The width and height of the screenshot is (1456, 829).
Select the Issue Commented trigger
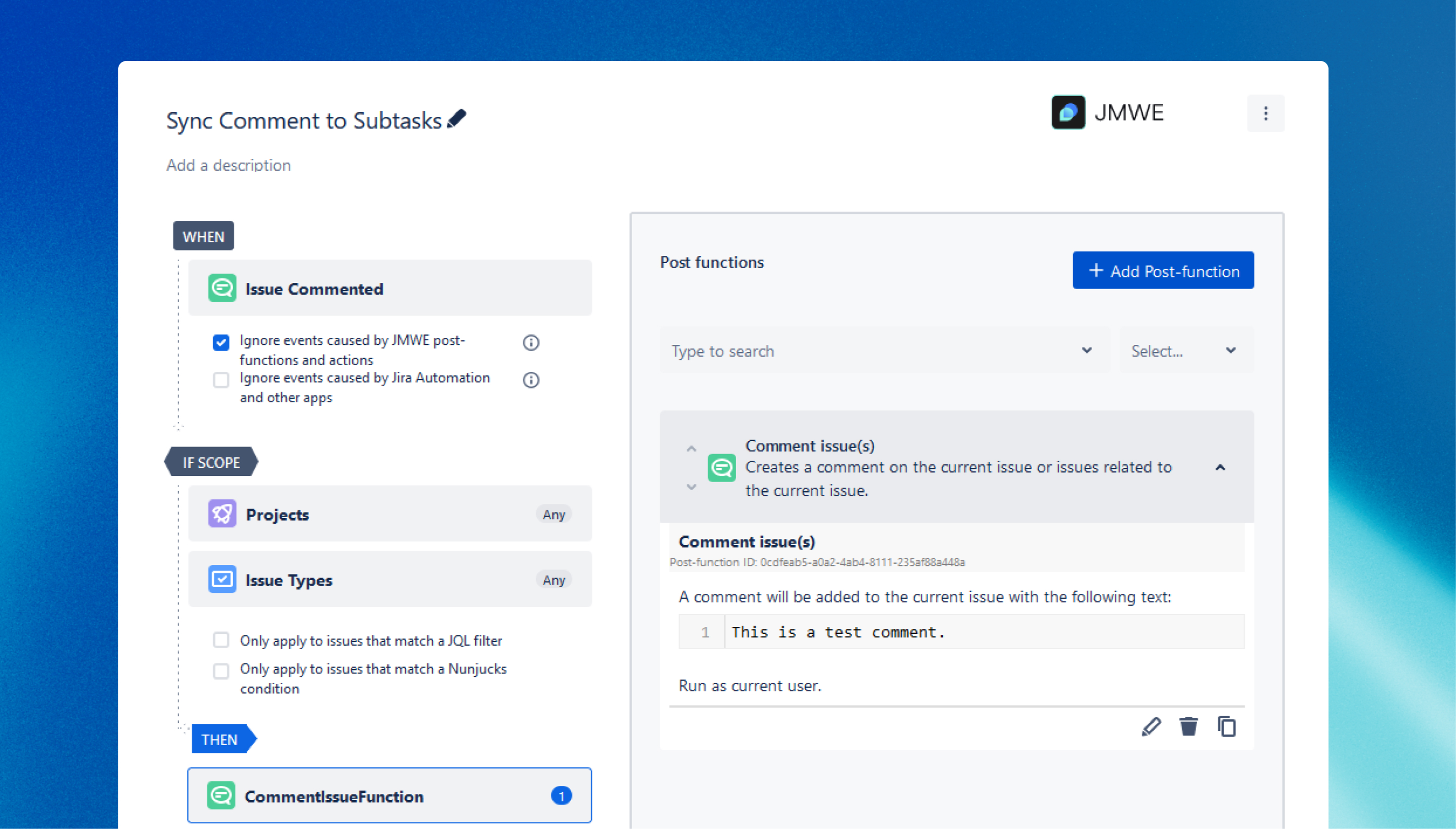(x=389, y=289)
